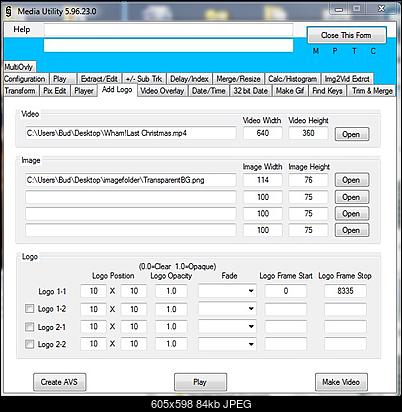
Task: Click Open button for the third image row
Action: click(352, 214)
